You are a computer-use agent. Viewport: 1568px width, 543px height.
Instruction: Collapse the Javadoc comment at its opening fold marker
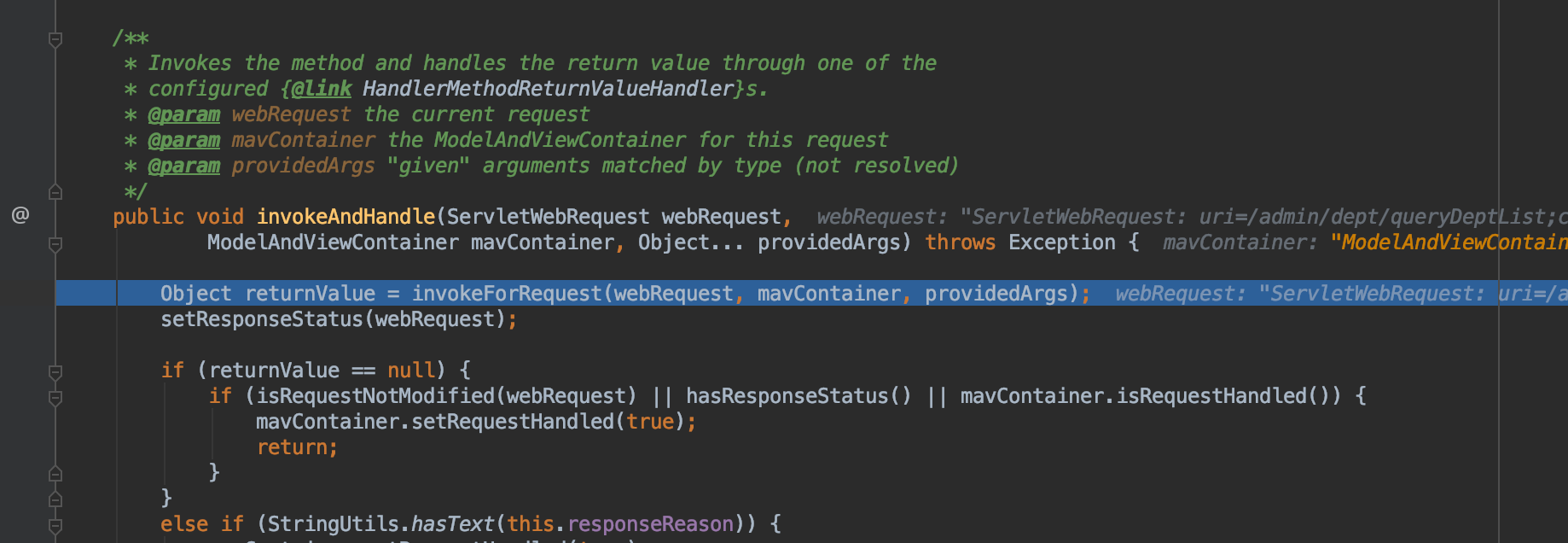pos(55,39)
